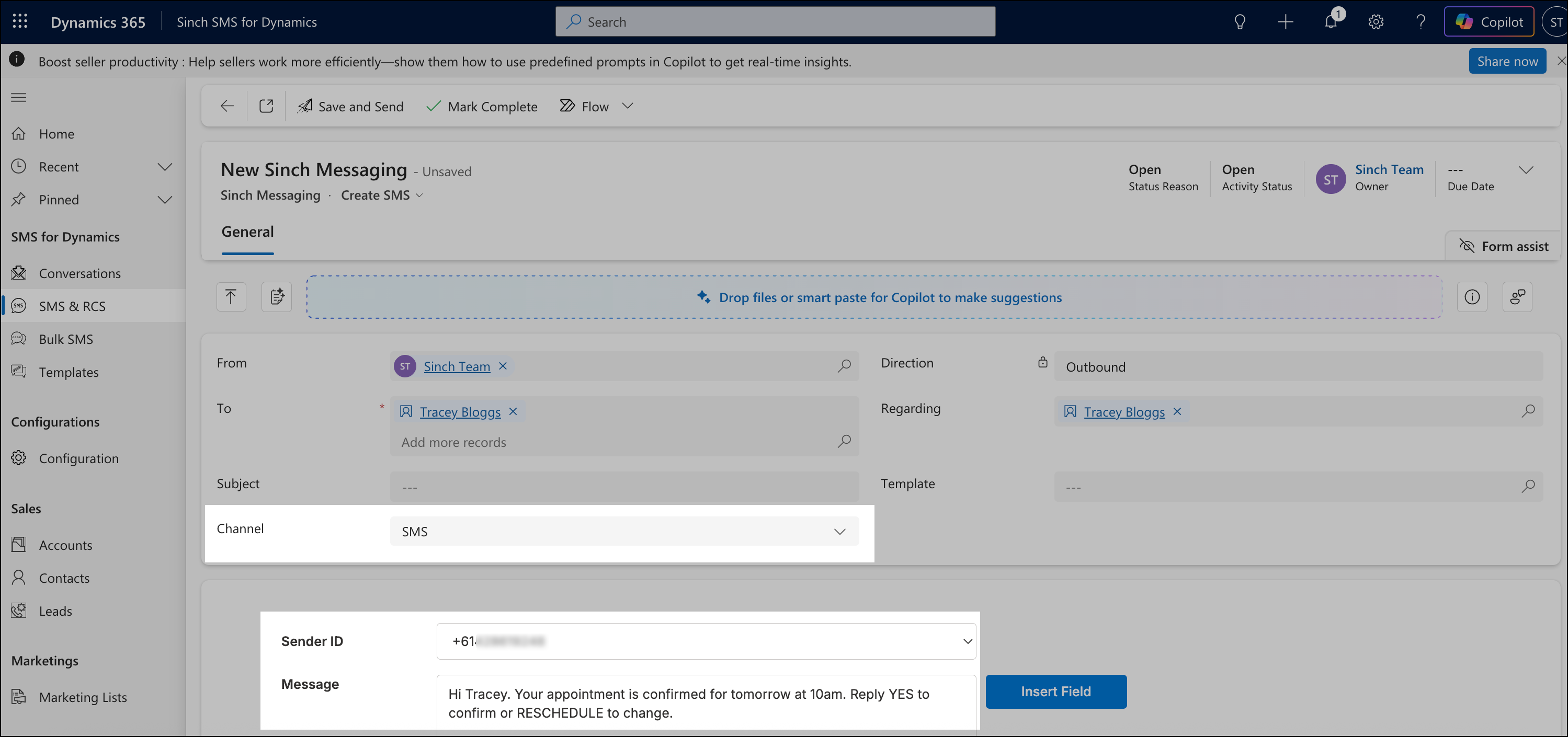Image resolution: width=1568 pixels, height=737 pixels.
Task: Open the Sender ID dropdown
Action: tap(706, 641)
